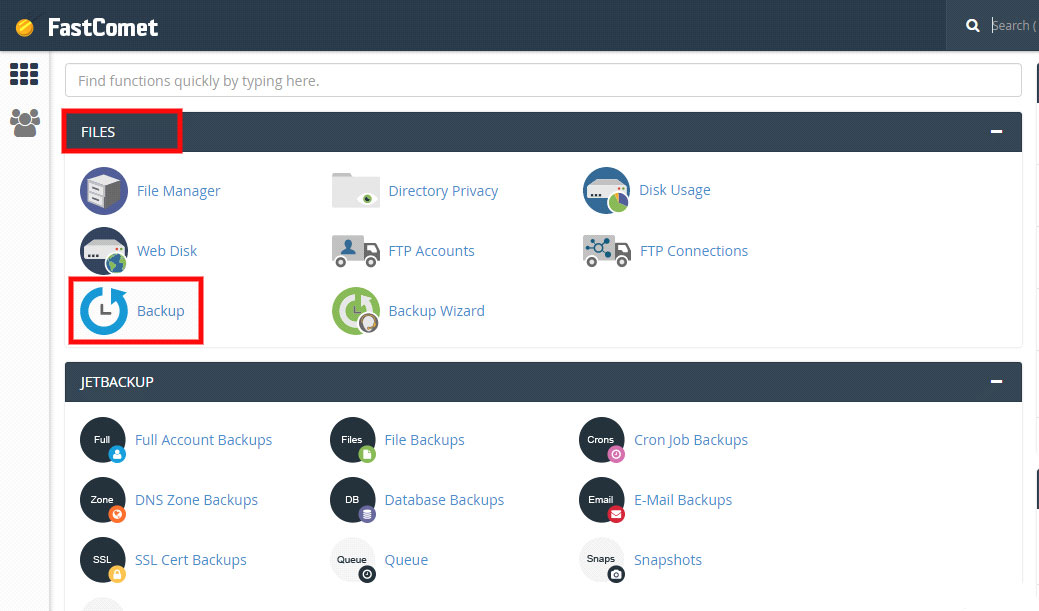1039x611 pixels.
Task: Open the SSL Cert Backups icon
Action: [103, 560]
